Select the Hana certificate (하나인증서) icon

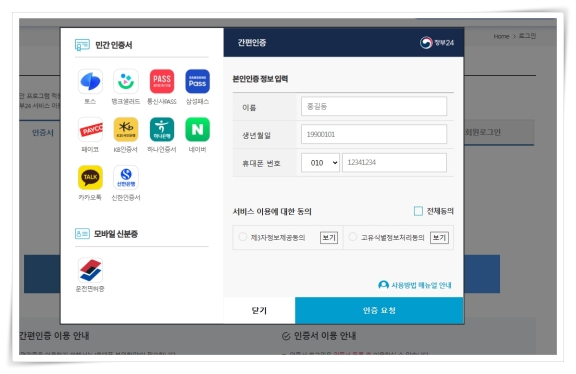(162, 129)
